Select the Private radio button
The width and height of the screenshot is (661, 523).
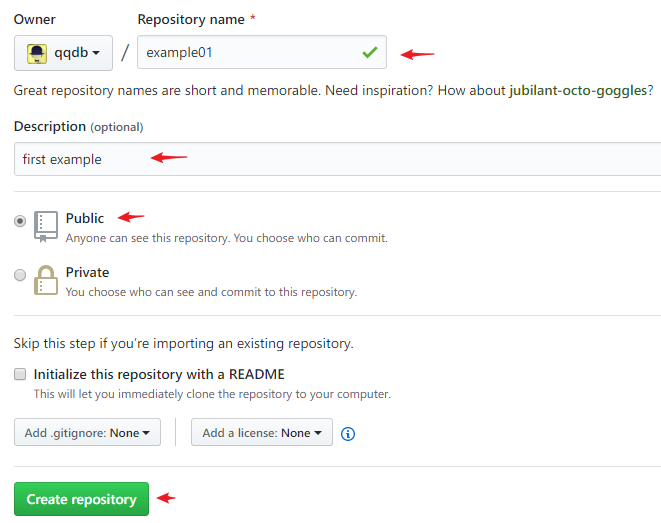point(20,275)
